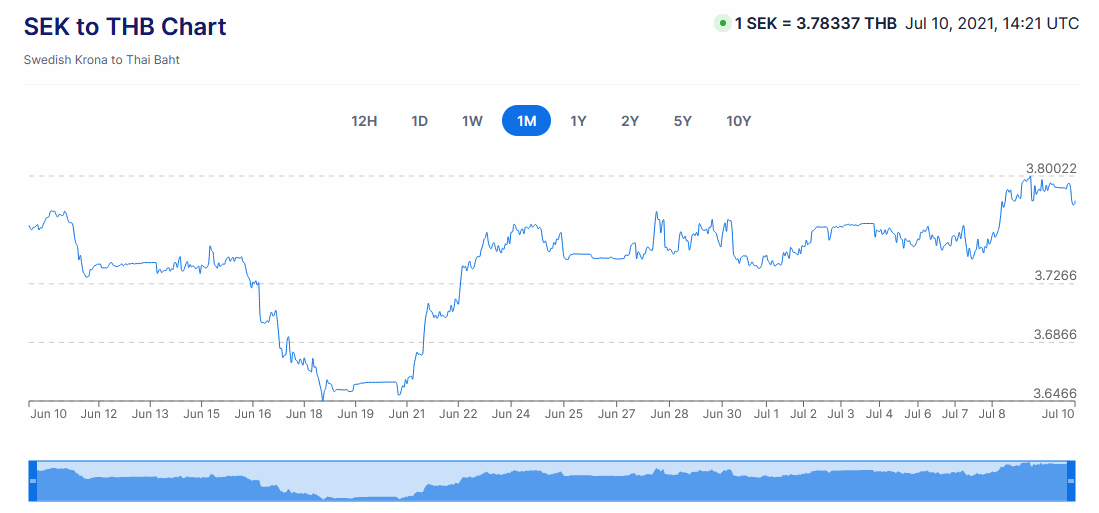This screenshot has width=1099, height=513.
Task: Click the 1 SEK = 3.78337 THB rate
Action: tap(815, 24)
